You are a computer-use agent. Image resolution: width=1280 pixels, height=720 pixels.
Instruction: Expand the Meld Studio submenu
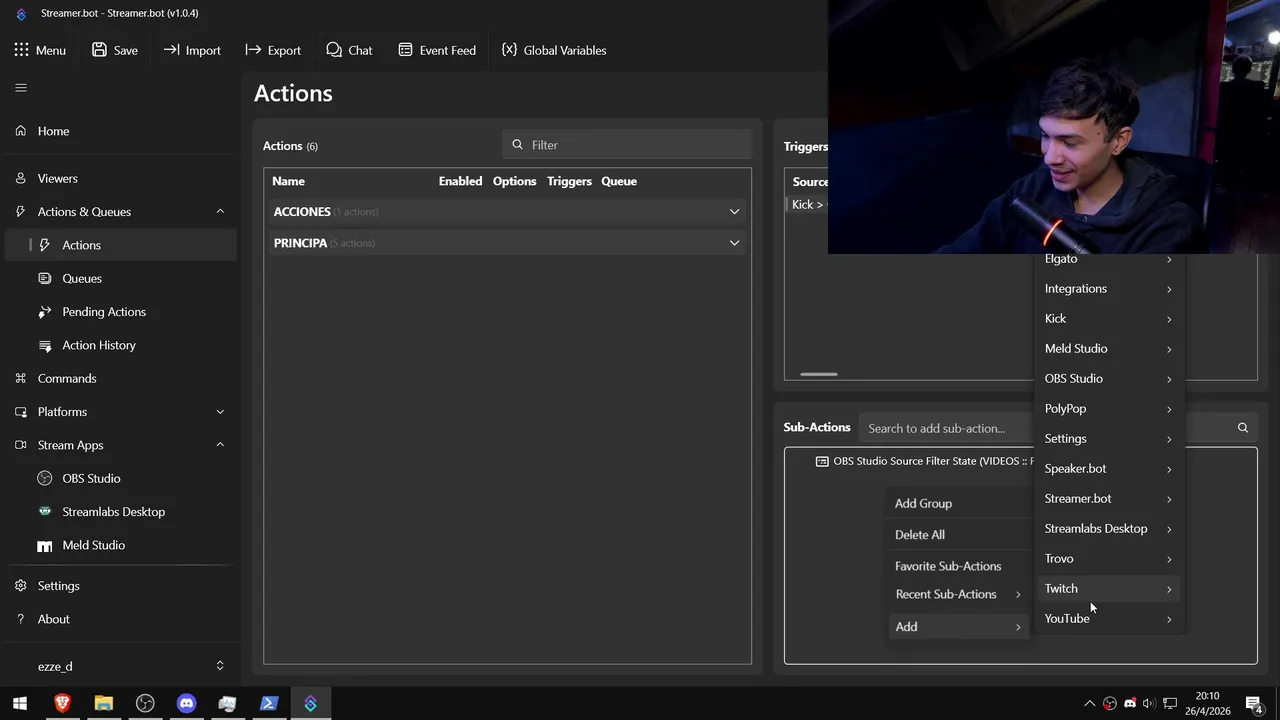point(1108,348)
